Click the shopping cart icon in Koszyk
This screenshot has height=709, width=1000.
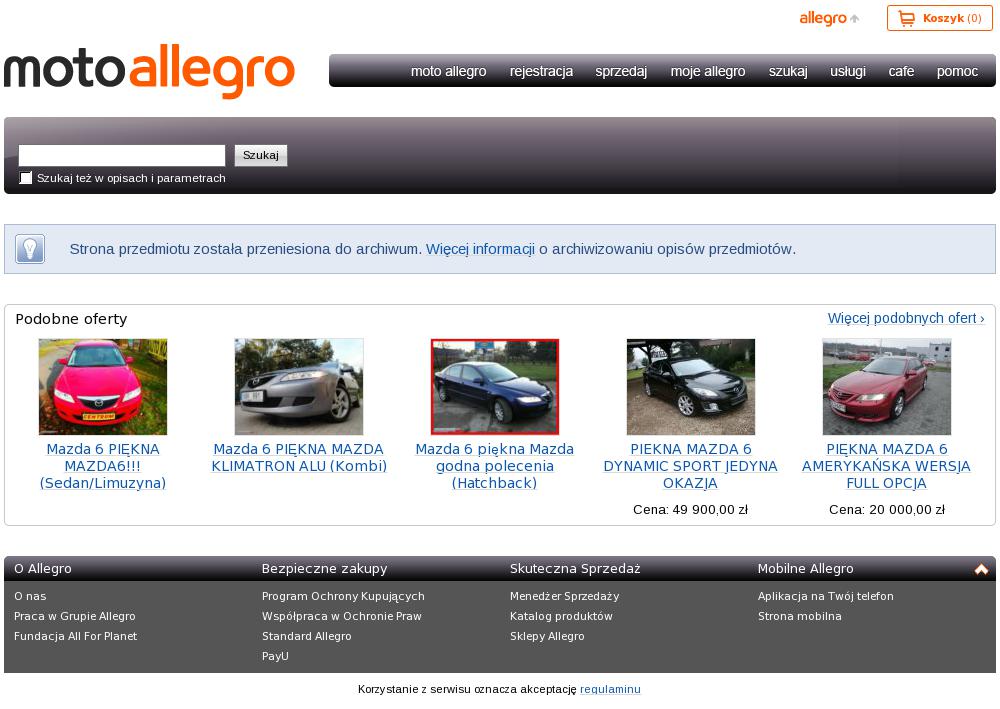[x=906, y=18]
